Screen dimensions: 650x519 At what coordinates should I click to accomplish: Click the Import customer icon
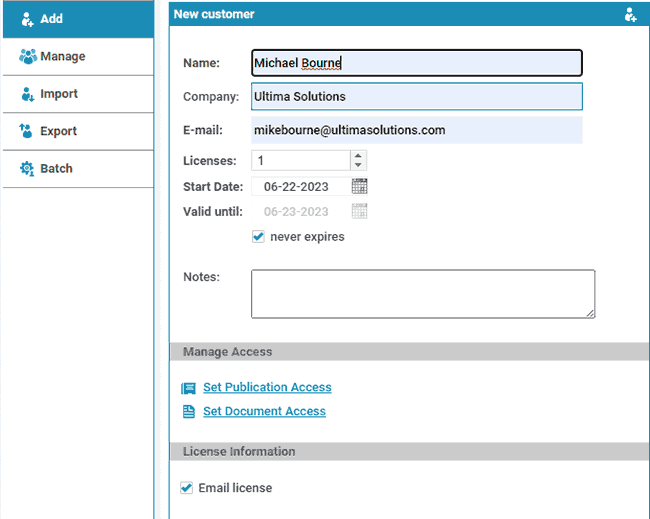(x=27, y=94)
